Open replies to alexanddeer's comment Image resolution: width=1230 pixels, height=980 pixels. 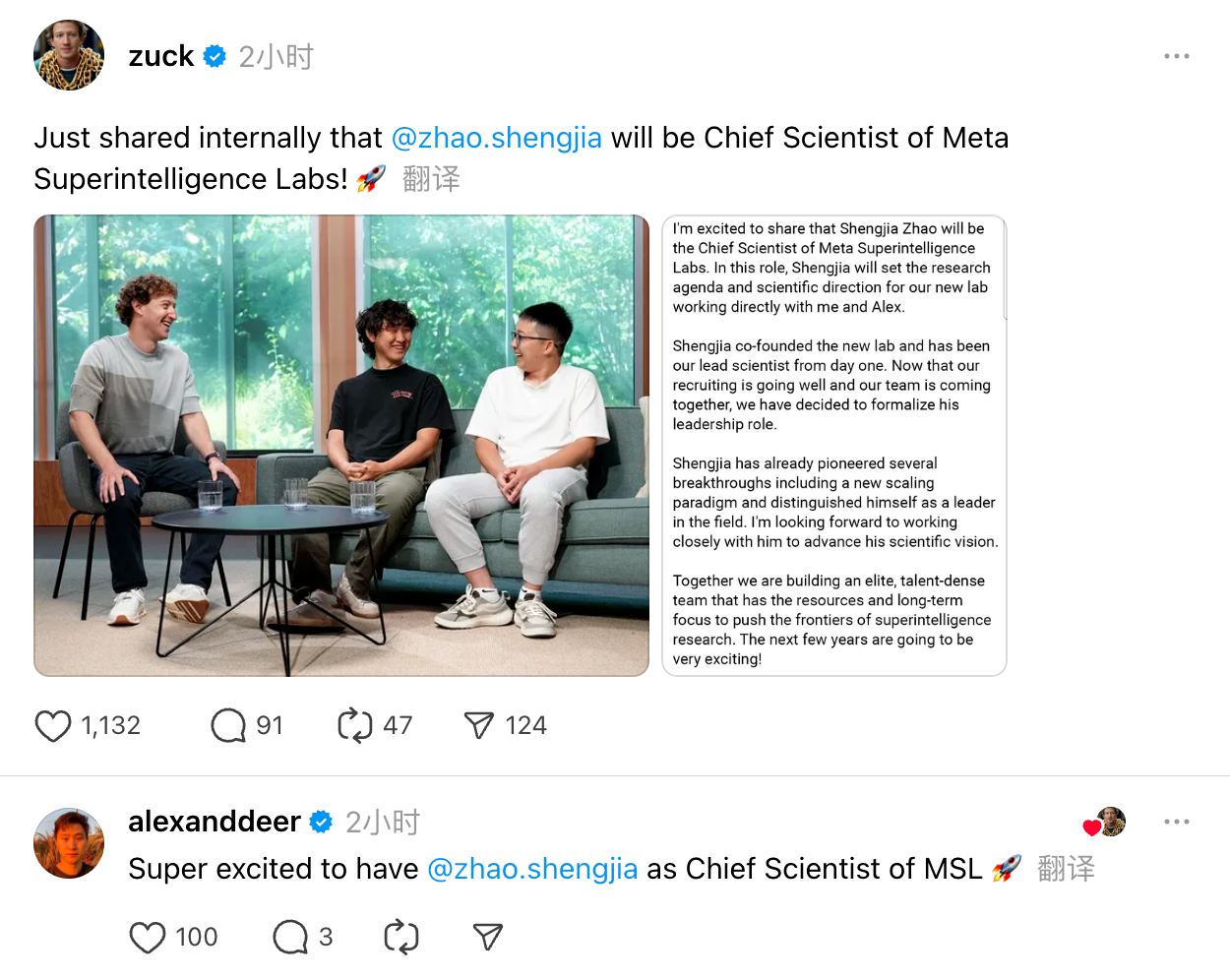[290, 938]
